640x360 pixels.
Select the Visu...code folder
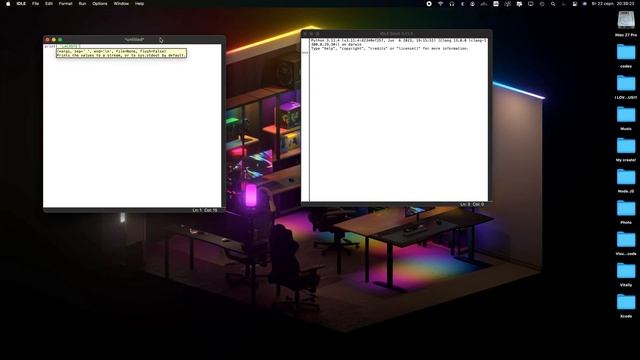(x=626, y=240)
